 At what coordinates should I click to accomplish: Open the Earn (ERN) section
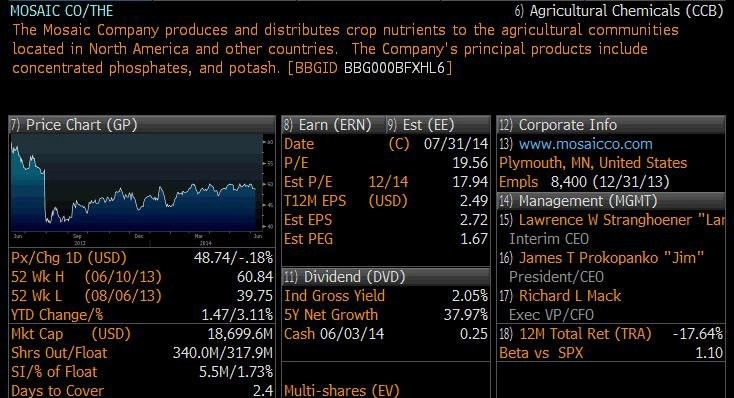[328, 125]
